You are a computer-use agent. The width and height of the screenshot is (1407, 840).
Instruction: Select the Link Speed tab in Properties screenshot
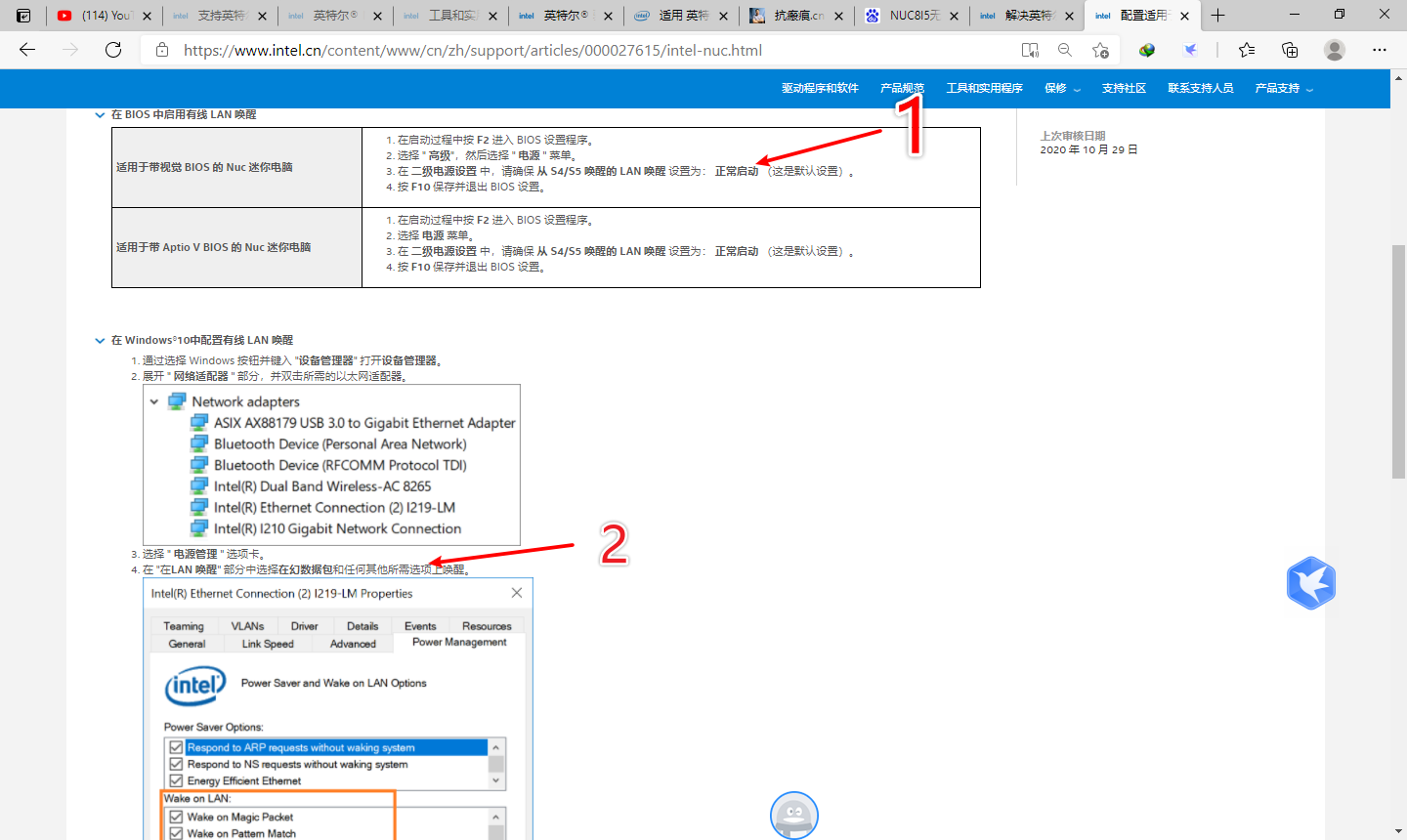pos(268,644)
